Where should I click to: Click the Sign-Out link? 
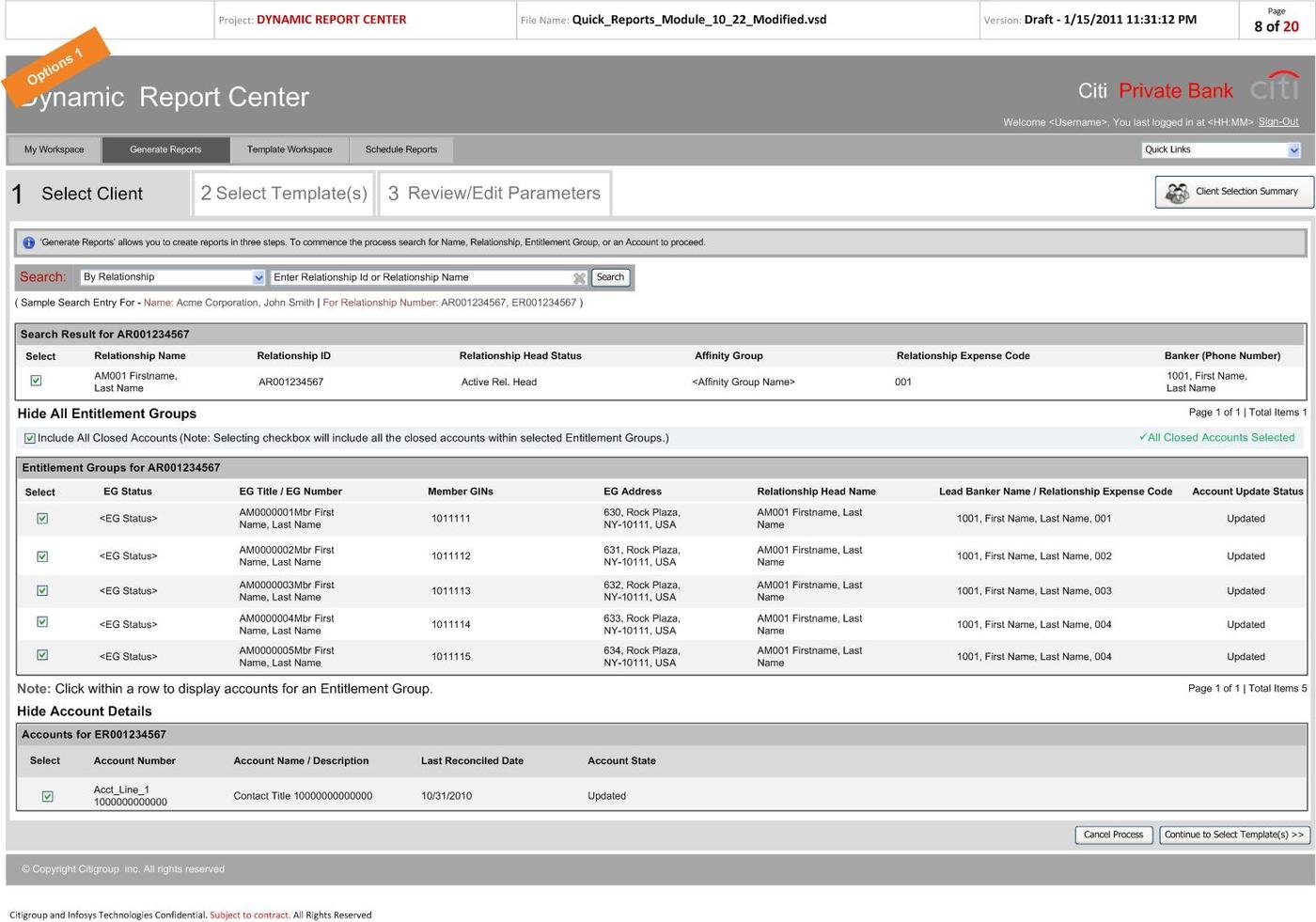1278,121
